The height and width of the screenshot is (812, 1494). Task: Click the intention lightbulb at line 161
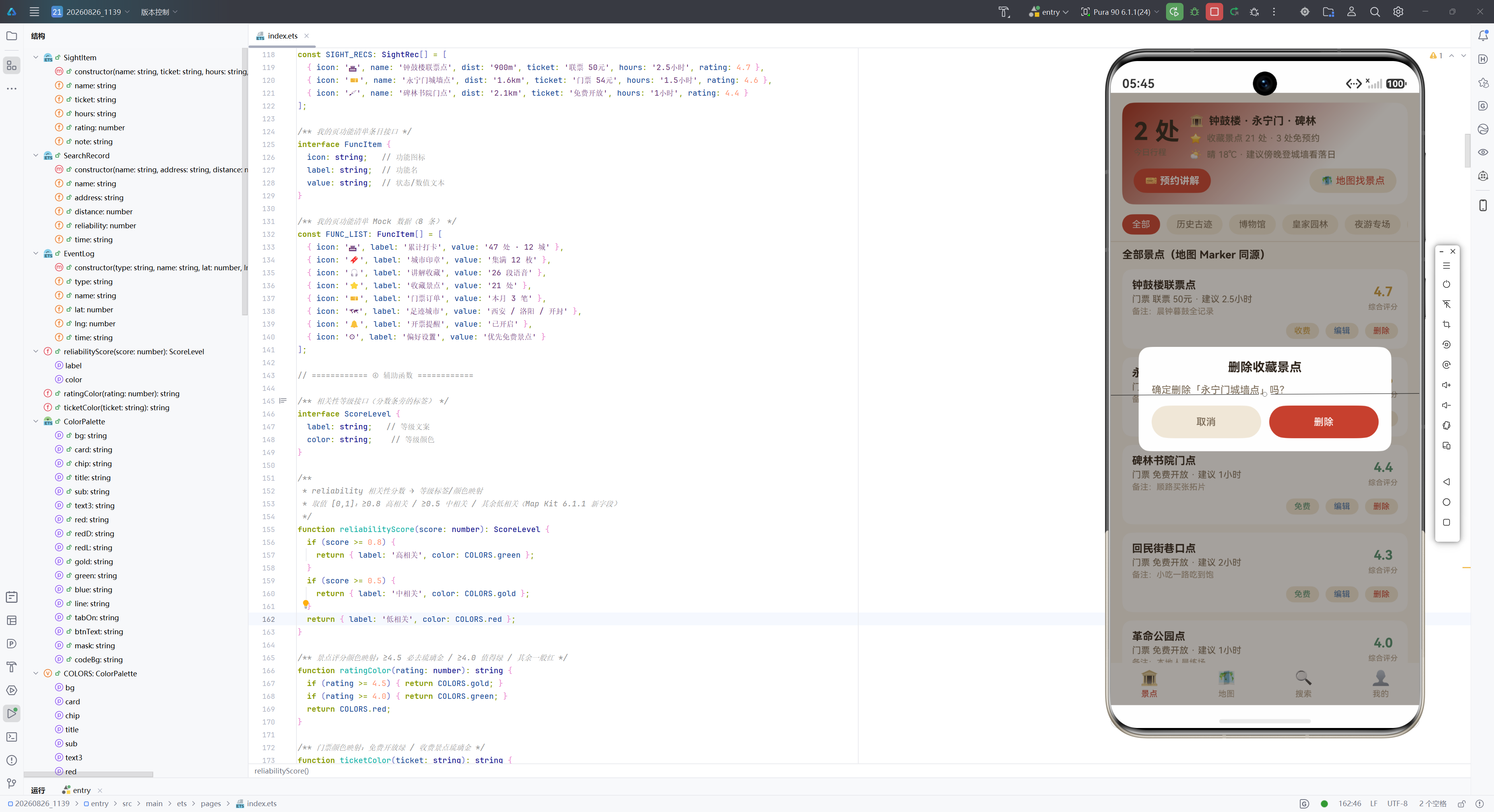point(306,604)
